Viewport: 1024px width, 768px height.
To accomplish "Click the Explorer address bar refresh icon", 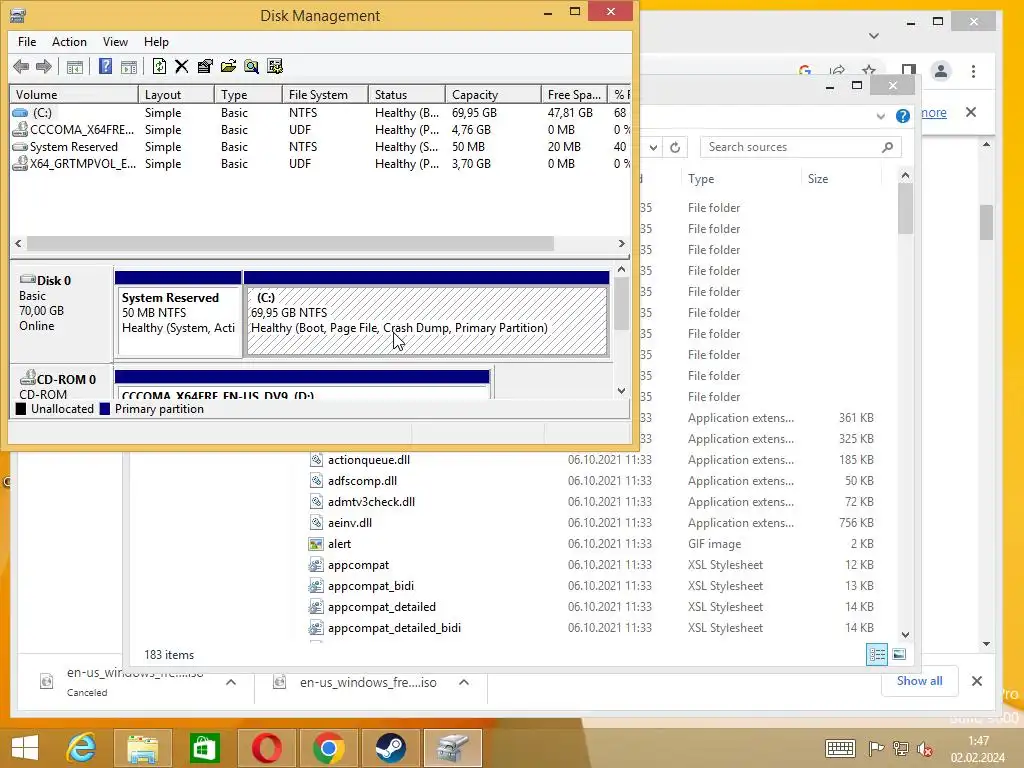I will 675,148.
